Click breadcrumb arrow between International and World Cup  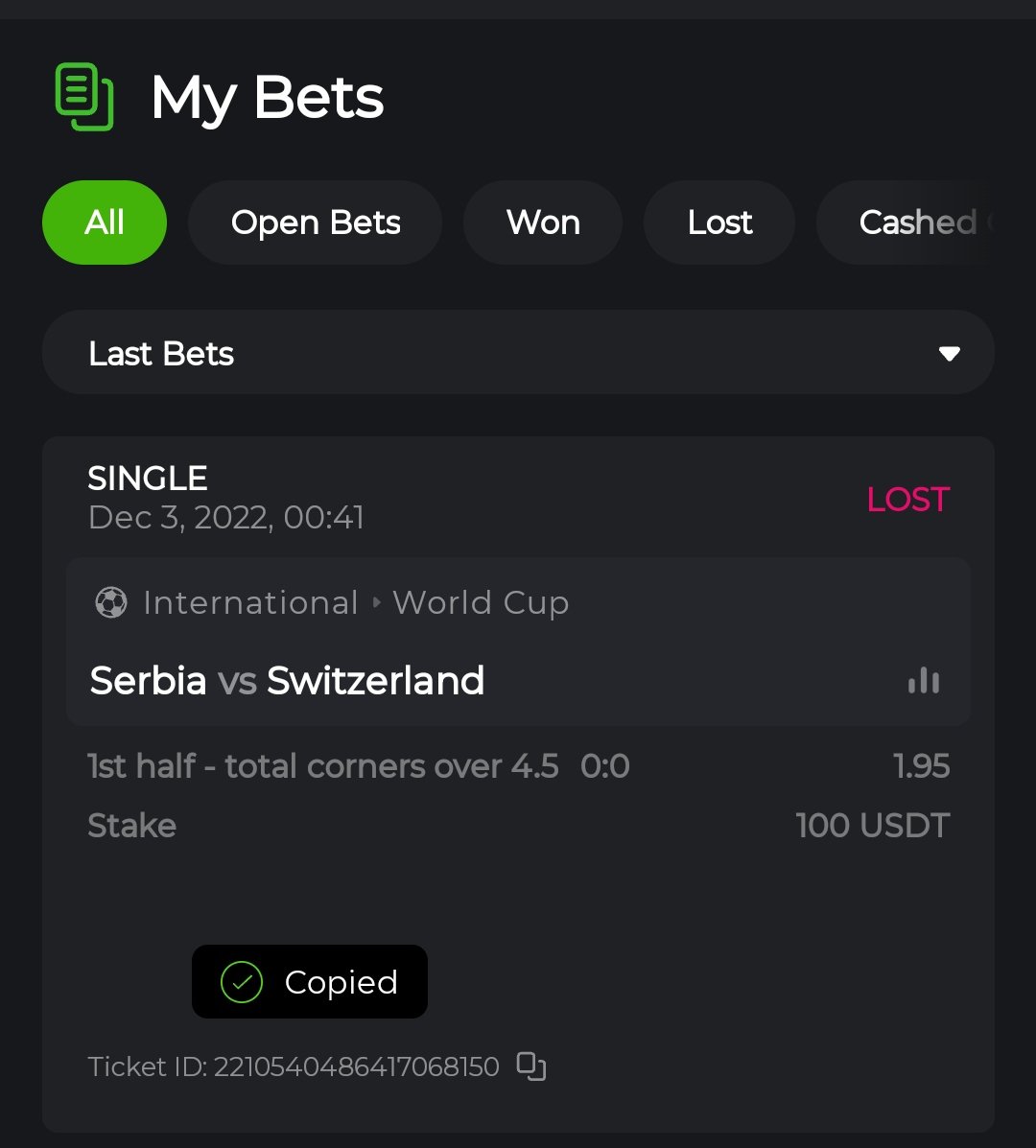(376, 603)
